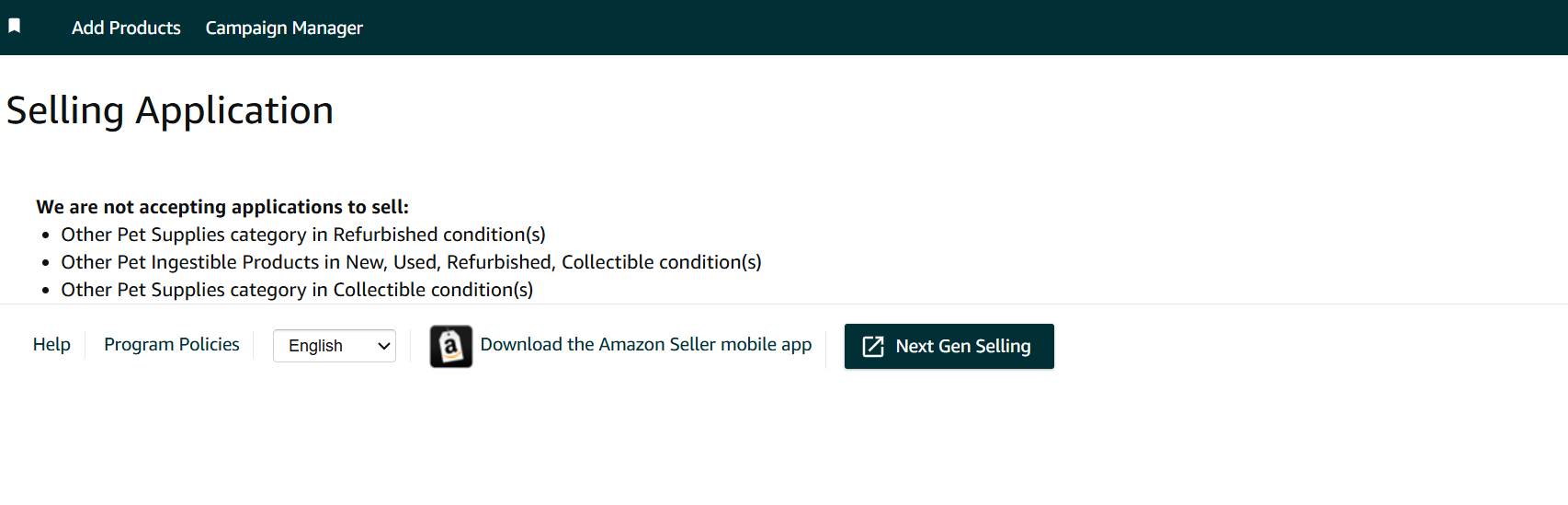Open the Campaign Manager menu item
This screenshot has width=1568, height=505.
[x=284, y=28]
